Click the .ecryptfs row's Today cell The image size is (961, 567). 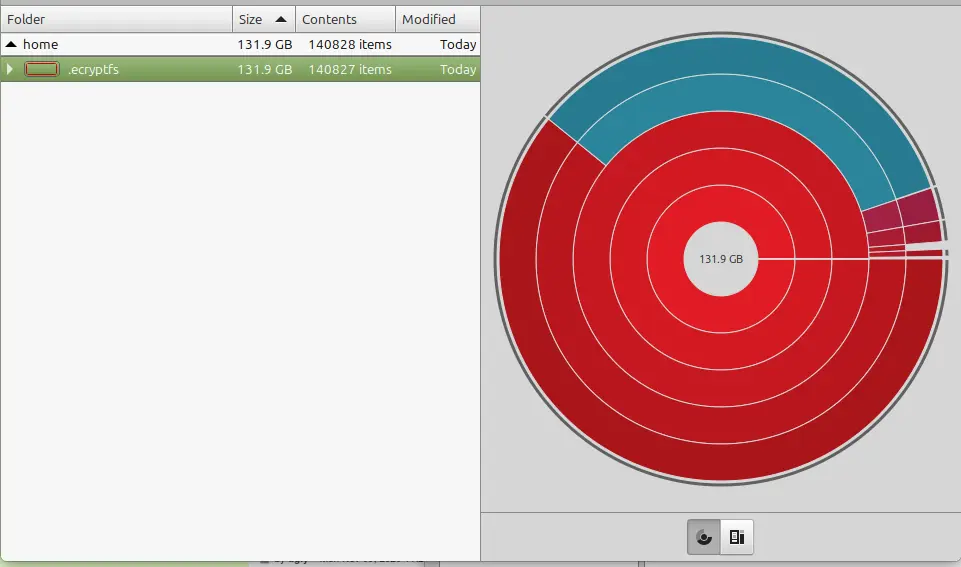pos(457,70)
